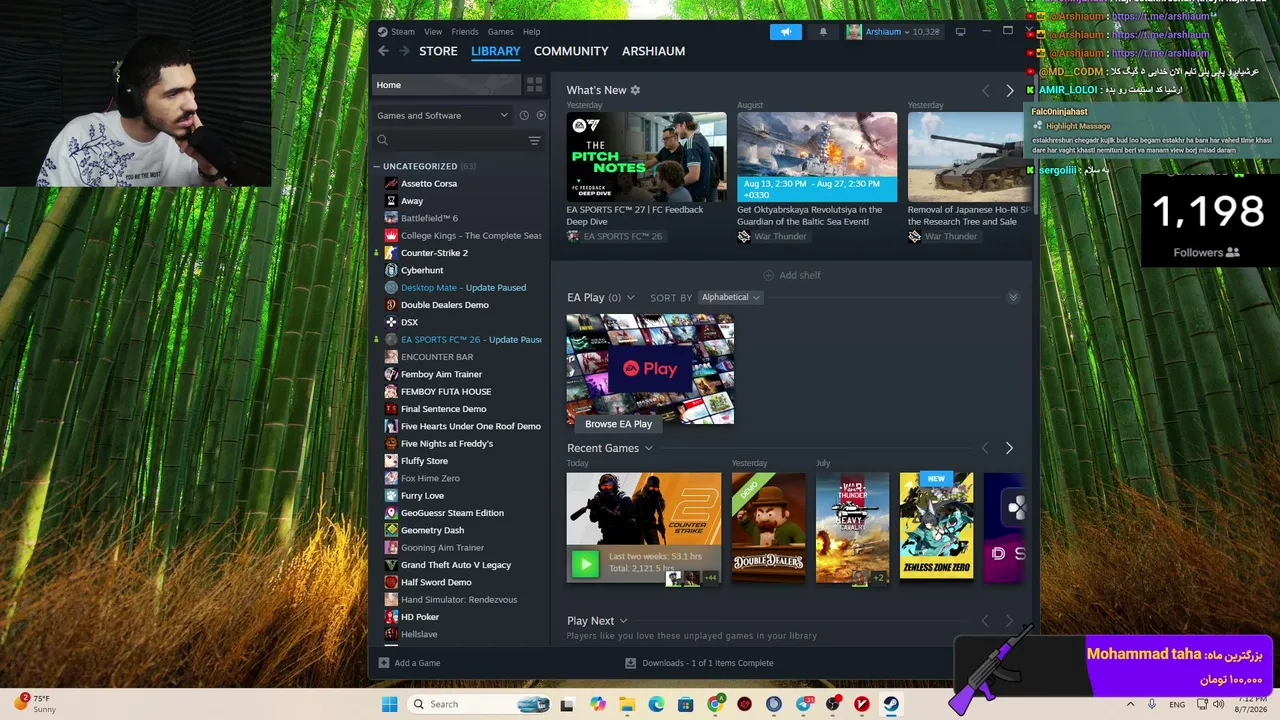The width and height of the screenshot is (1280, 720).
Task: Select Five Nights at Freddy's in list
Action: 447,444
